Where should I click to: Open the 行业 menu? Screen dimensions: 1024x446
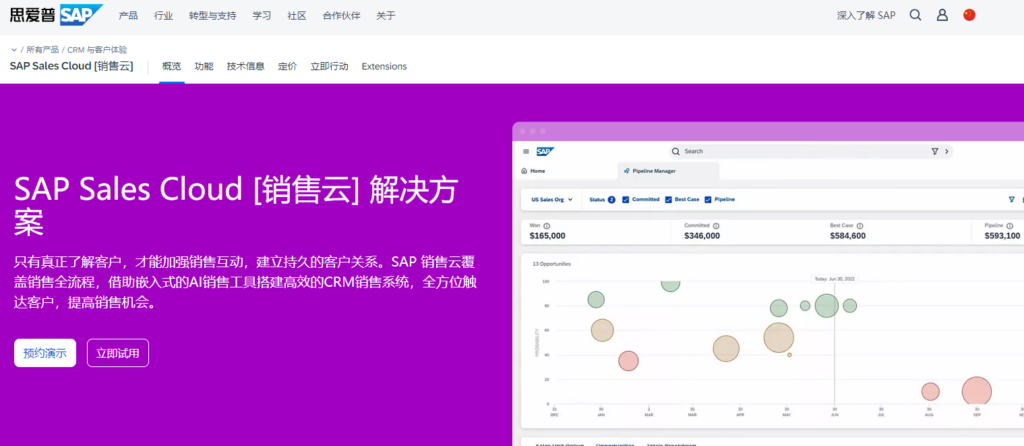(163, 16)
